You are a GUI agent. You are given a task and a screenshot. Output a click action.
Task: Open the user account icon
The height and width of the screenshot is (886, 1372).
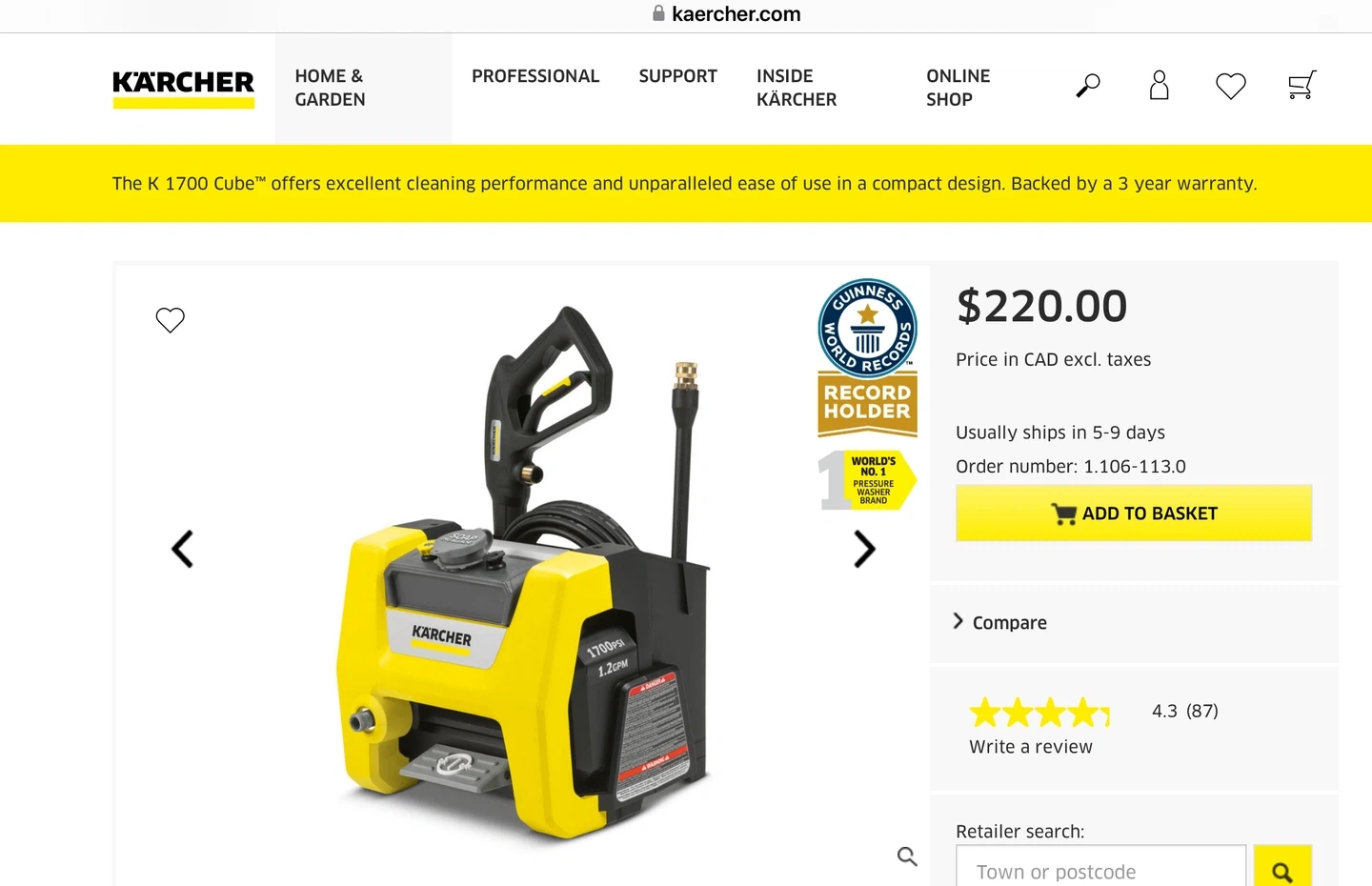click(1159, 86)
